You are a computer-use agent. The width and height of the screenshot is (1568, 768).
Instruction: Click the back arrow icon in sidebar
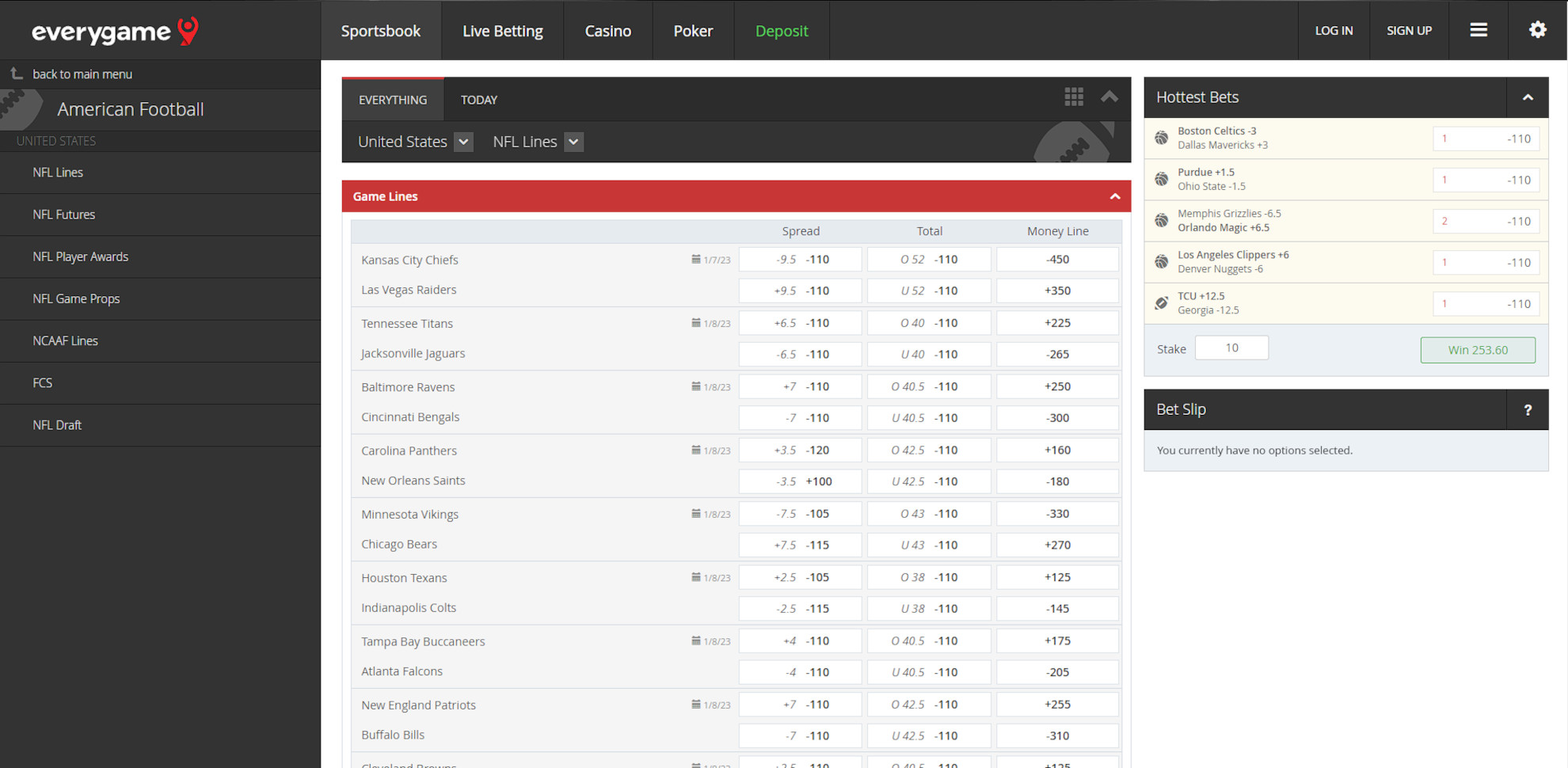pos(17,74)
